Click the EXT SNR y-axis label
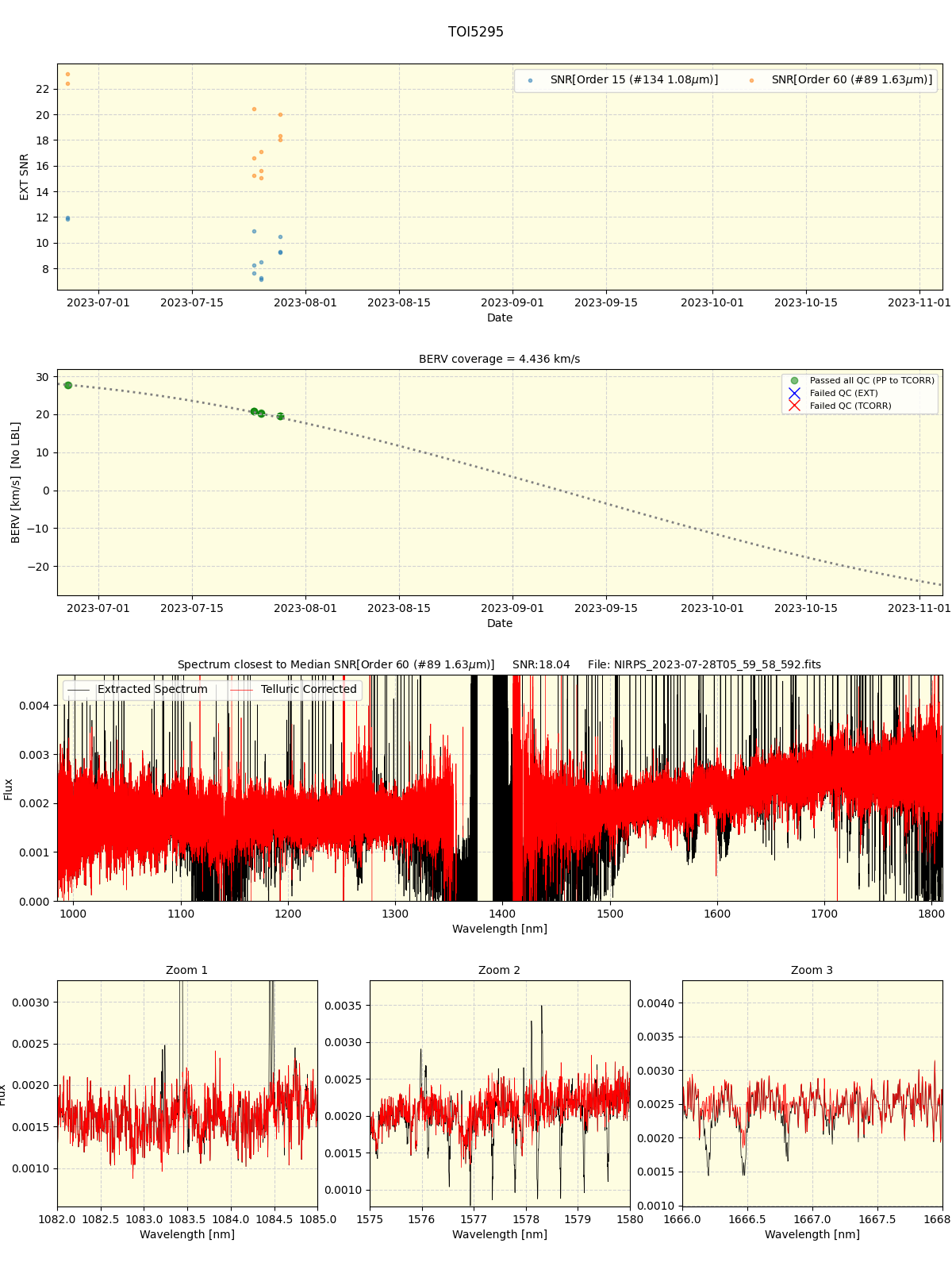The image size is (952, 1270). tap(24, 177)
